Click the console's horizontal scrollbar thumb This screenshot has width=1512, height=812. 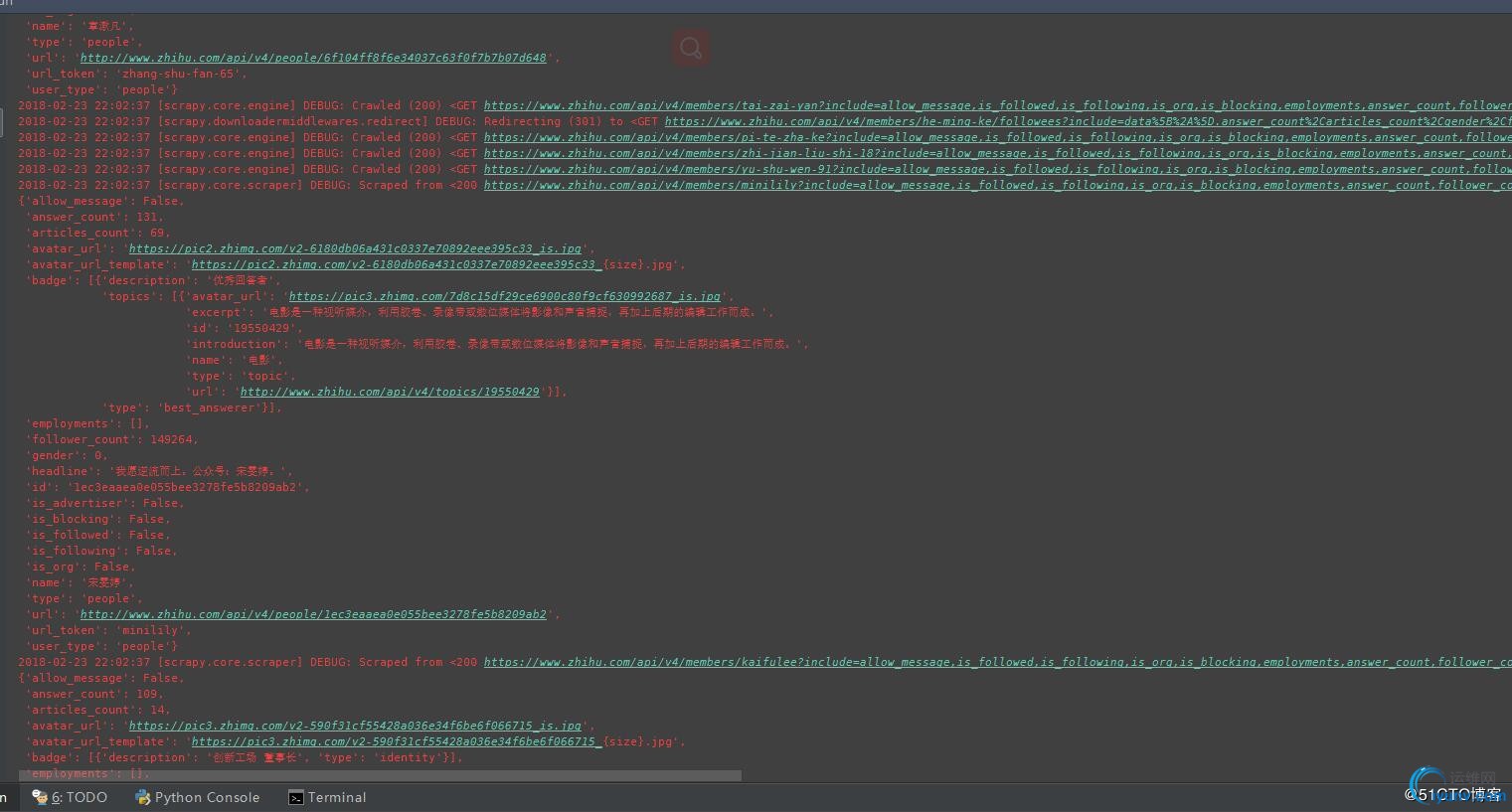pyautogui.click(x=380, y=776)
